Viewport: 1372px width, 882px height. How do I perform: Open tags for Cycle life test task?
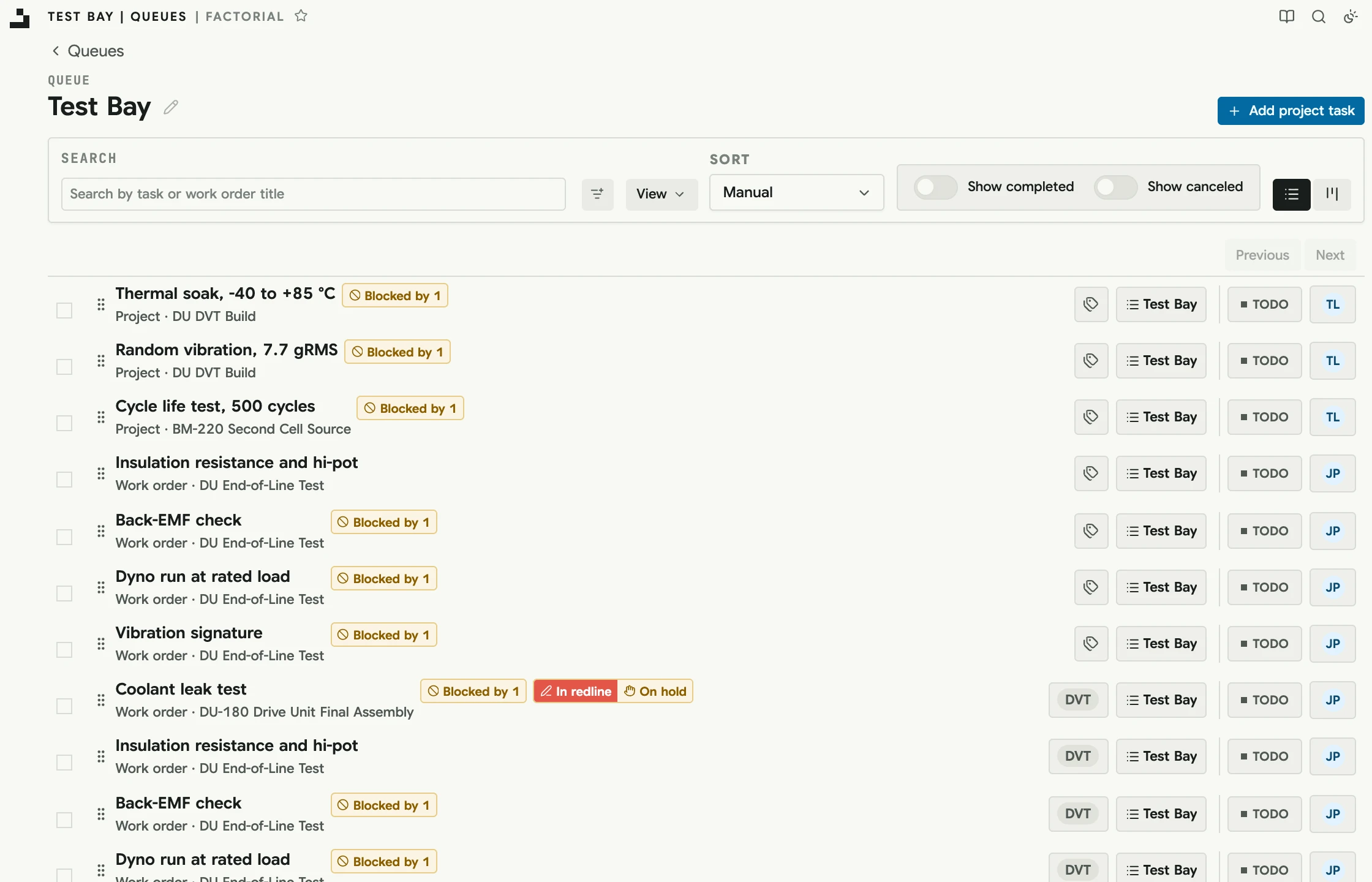[1091, 417]
